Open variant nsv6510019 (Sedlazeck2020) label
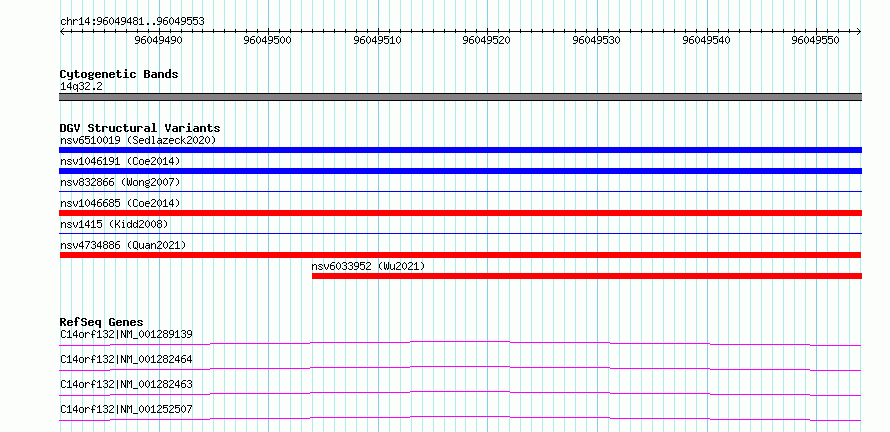The height and width of the screenshot is (432, 890). coord(138,140)
